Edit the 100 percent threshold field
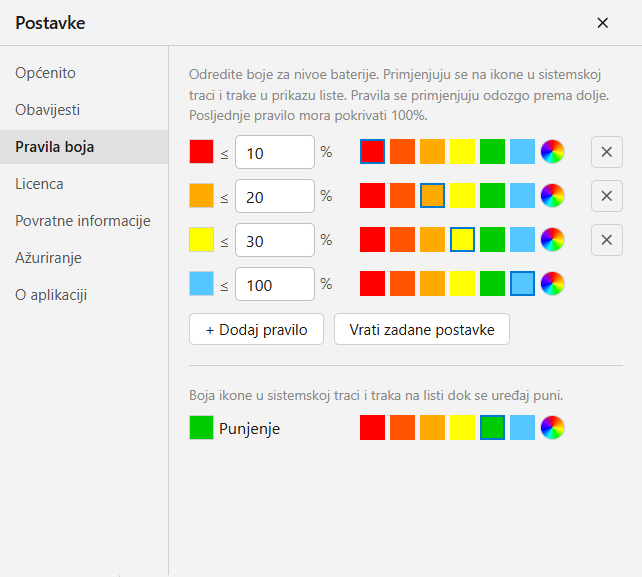 (x=275, y=284)
